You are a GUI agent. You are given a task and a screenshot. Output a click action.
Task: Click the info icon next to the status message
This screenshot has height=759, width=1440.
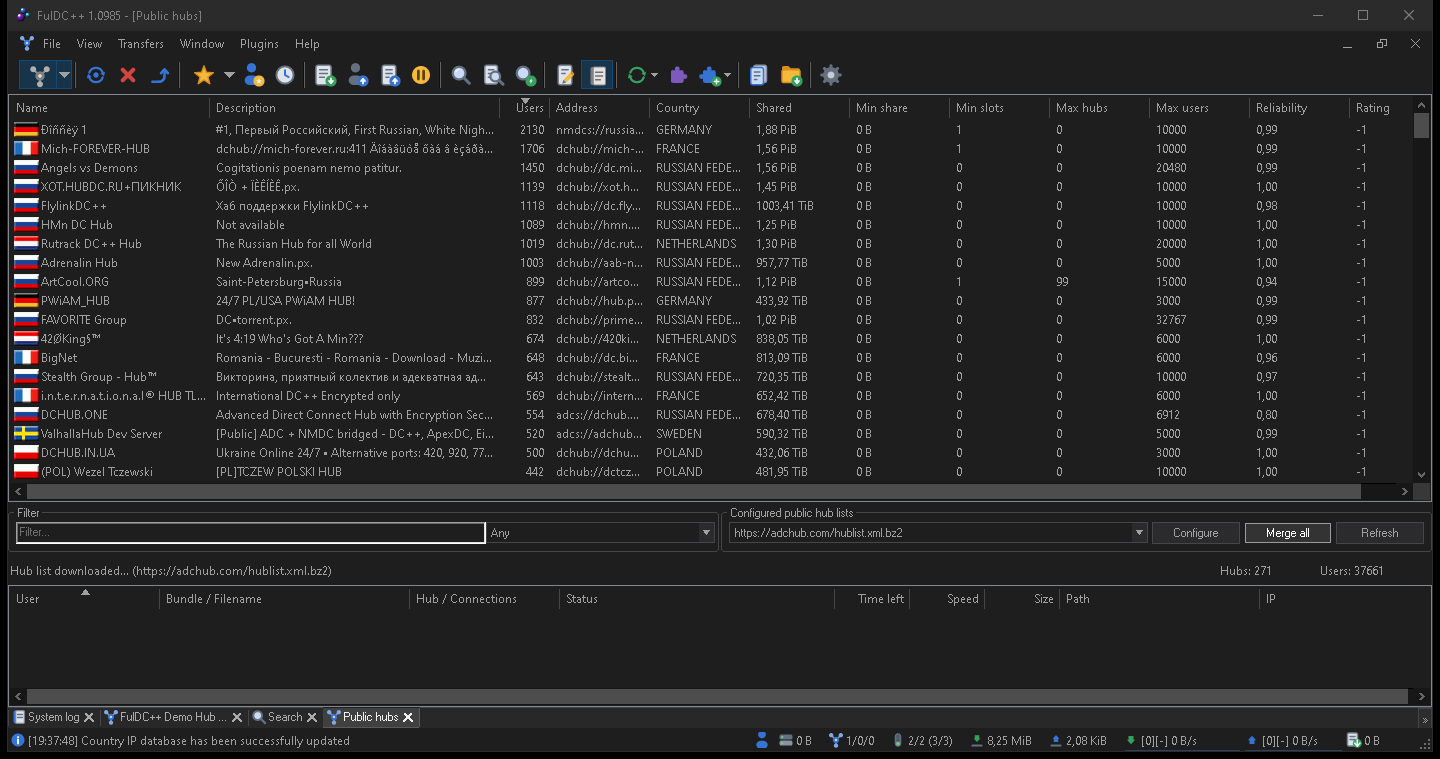pos(17,741)
